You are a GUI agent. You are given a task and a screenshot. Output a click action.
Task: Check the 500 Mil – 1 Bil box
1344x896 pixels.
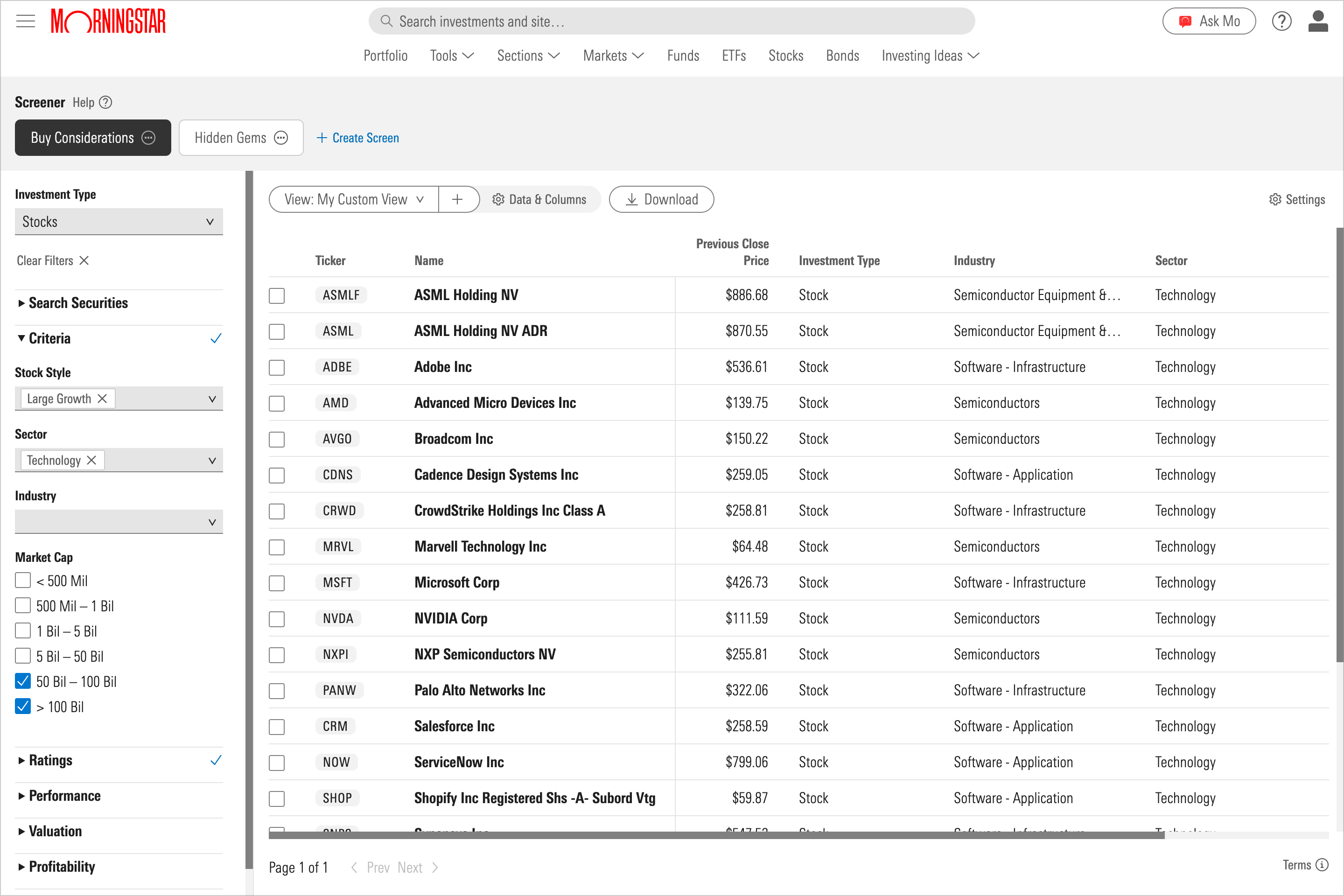[23, 605]
